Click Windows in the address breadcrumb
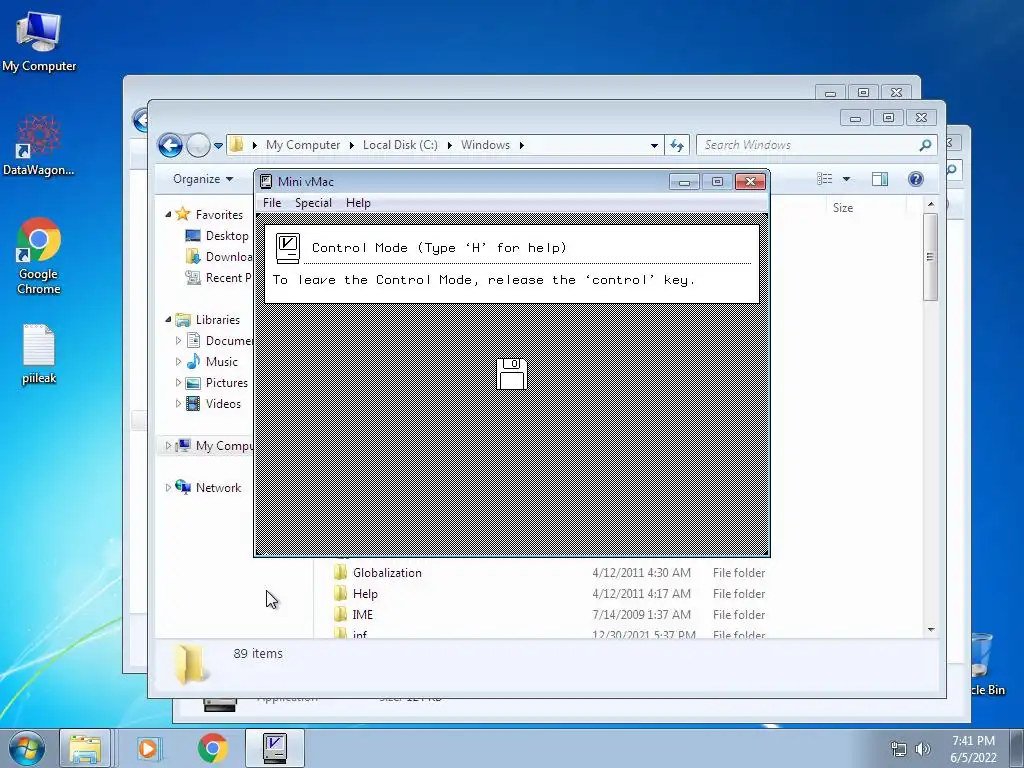 point(485,145)
